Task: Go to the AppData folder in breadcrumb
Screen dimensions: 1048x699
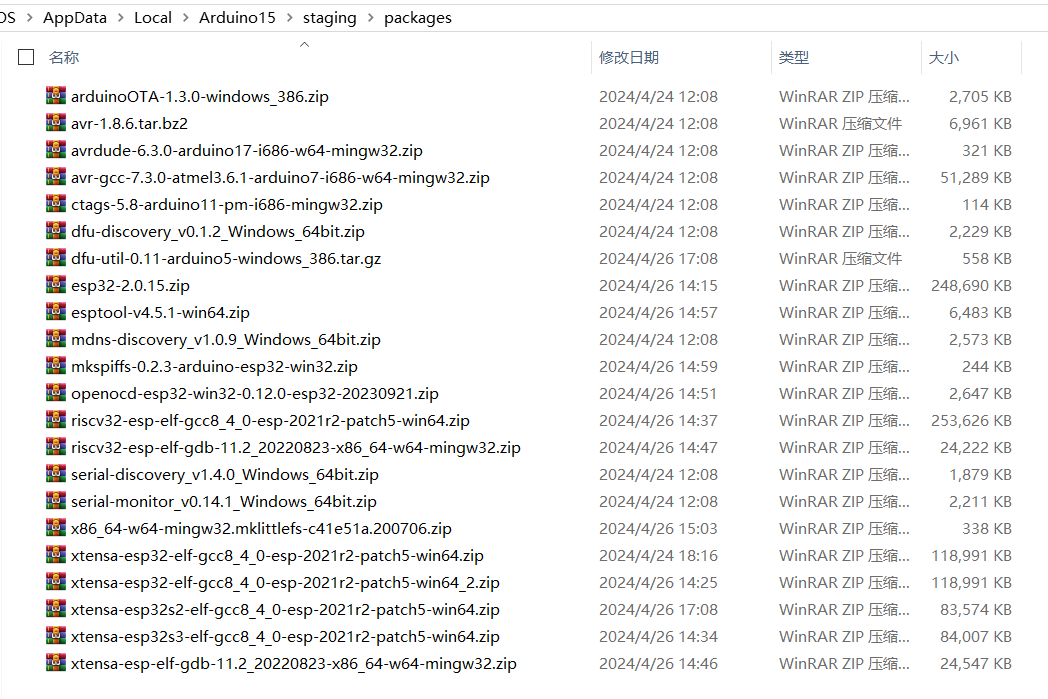Action: pyautogui.click(x=75, y=18)
